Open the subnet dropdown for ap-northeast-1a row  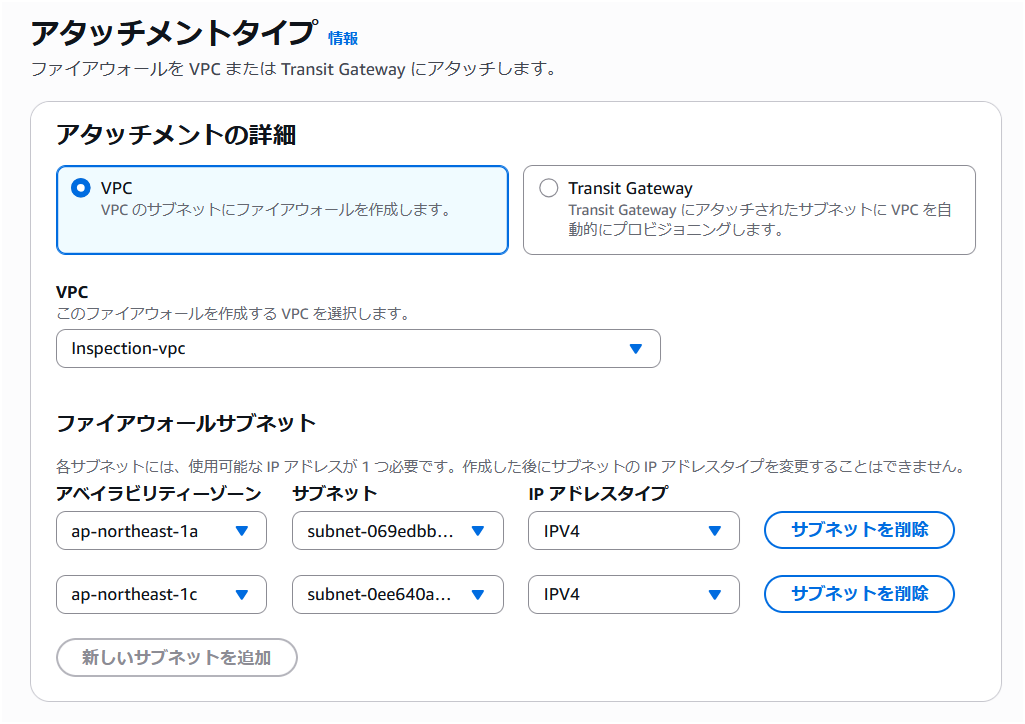[397, 531]
